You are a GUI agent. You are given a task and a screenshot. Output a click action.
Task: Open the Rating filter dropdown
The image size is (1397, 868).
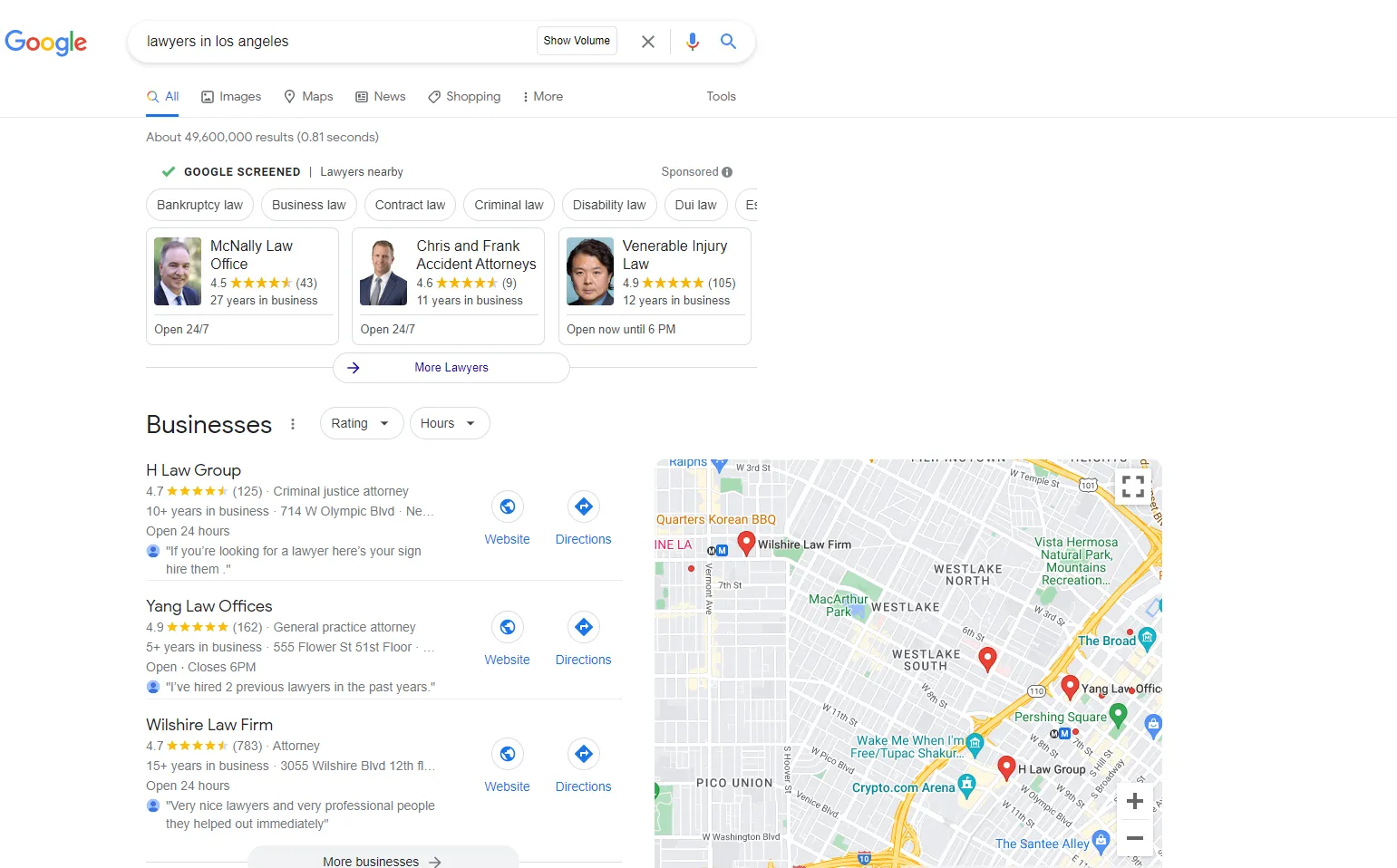(362, 423)
